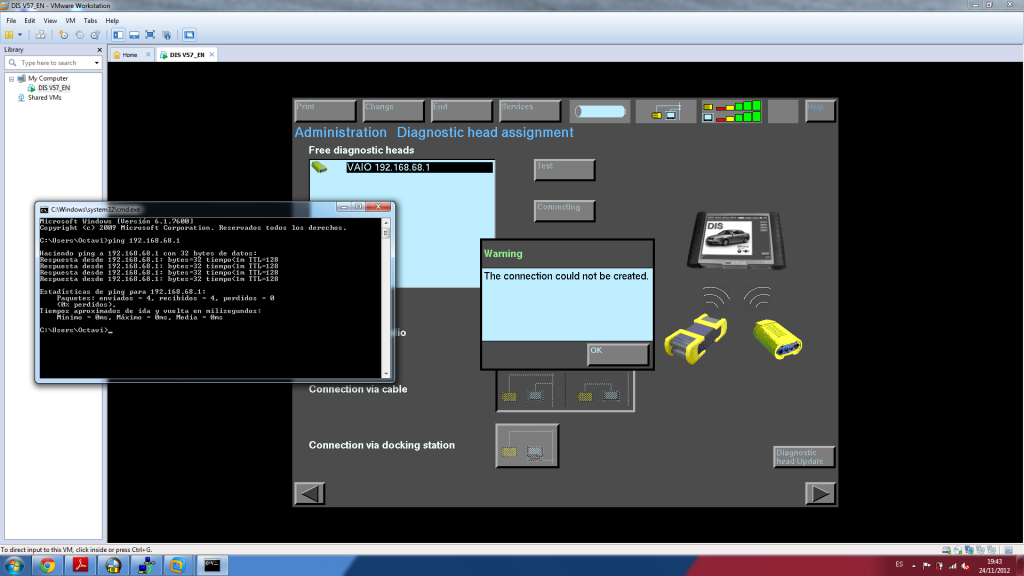The width and height of the screenshot is (1024, 576).
Task: Take a snapshot with the clock-plus icon
Action: [x=63, y=35]
